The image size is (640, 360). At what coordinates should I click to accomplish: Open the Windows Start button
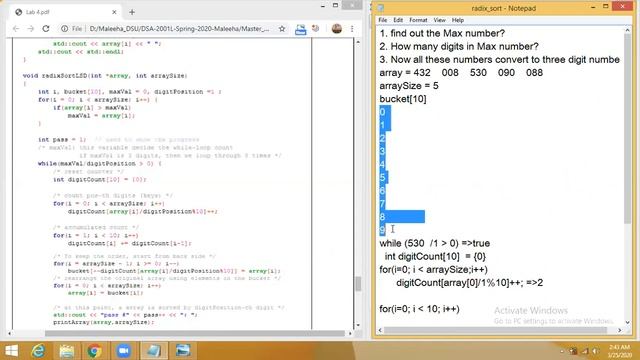[x=11, y=351]
